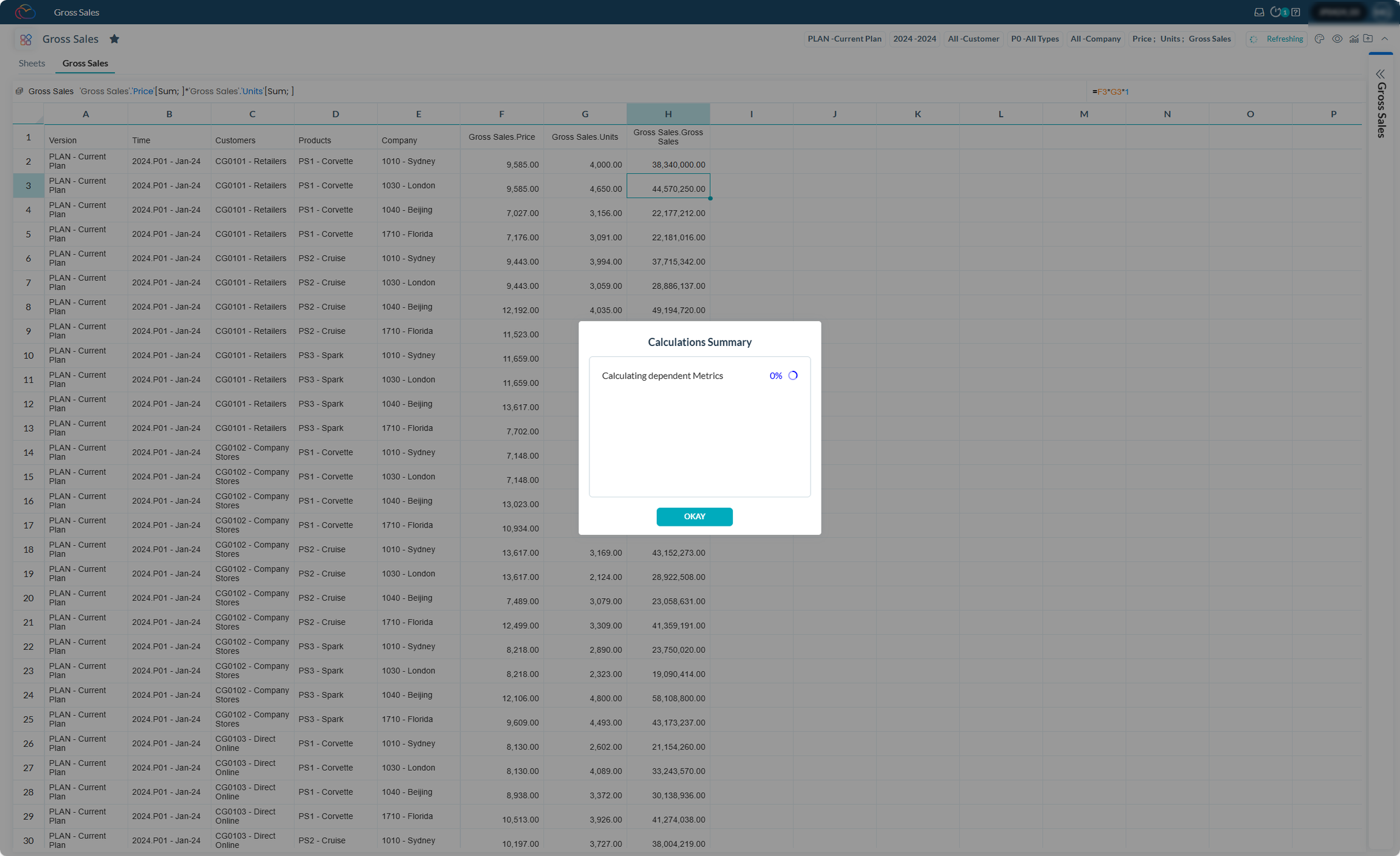Viewport: 1400px width, 856px height.
Task: Click the export upload icon
Action: click(1368, 39)
